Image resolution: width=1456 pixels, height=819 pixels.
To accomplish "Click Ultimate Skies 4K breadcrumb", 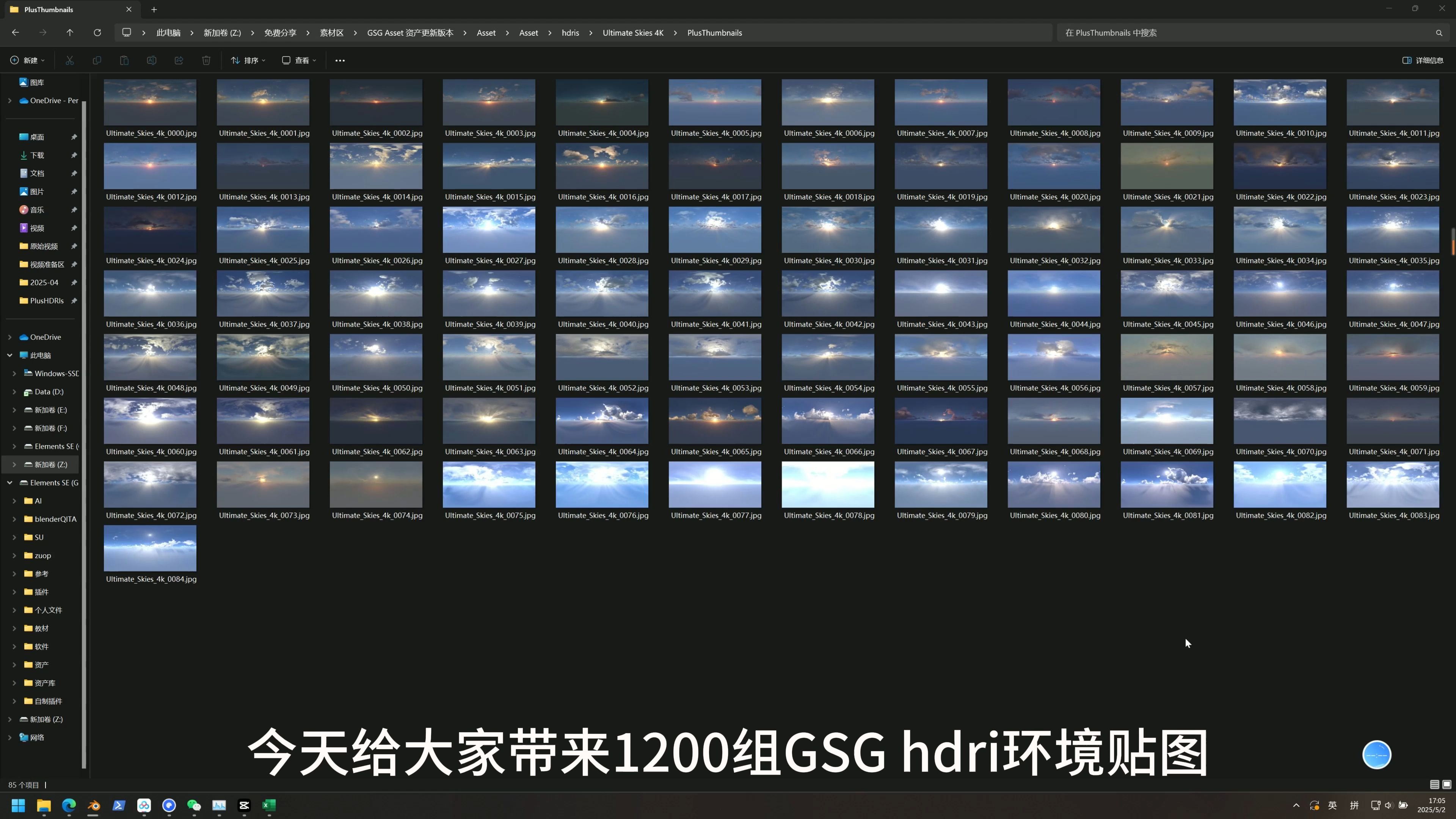I will coord(633,33).
